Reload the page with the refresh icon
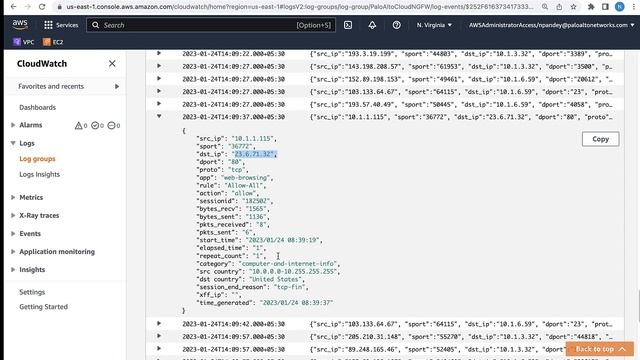Screen dimensions: 640x360 pos(42,7)
